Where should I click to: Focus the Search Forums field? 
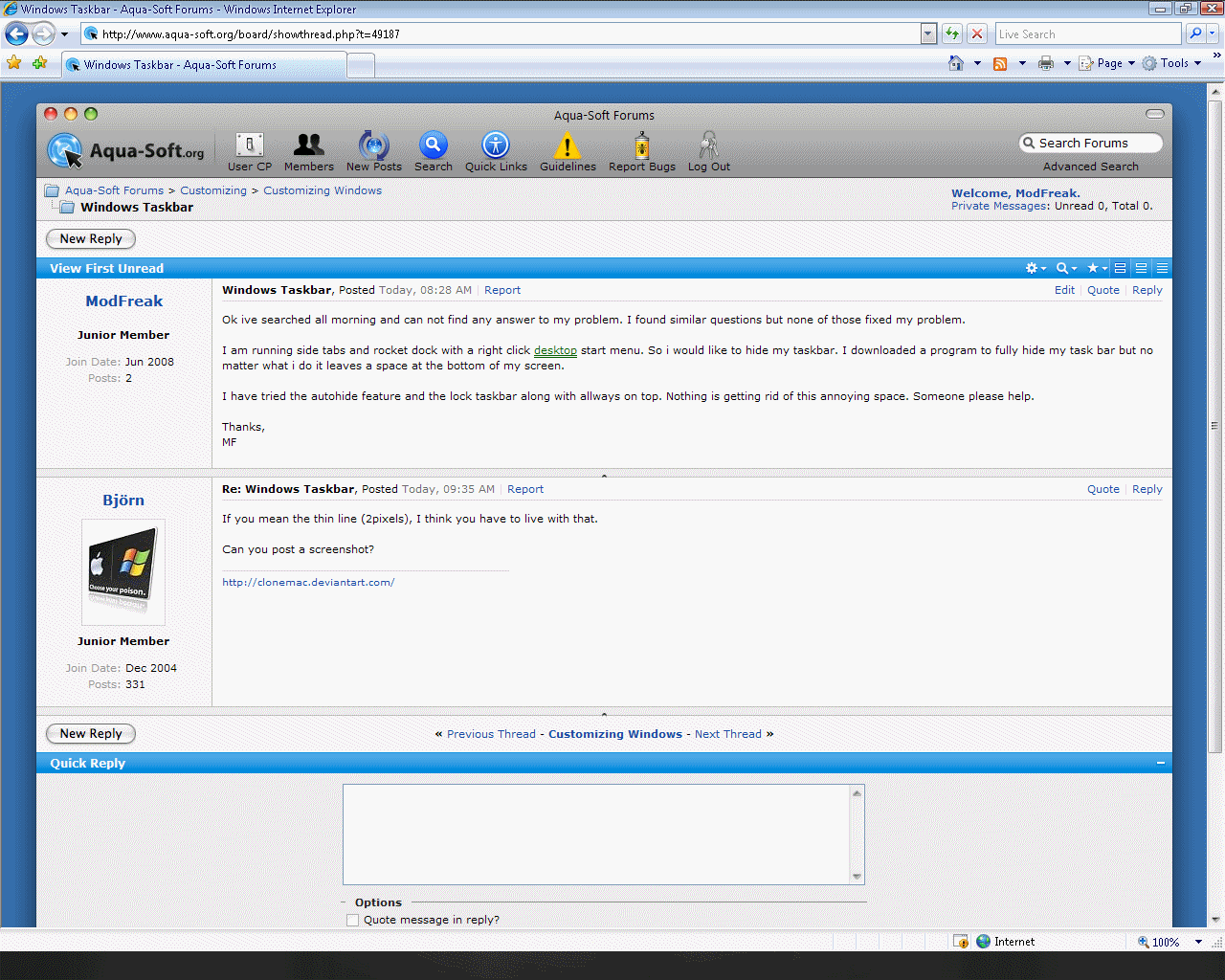tap(1091, 143)
